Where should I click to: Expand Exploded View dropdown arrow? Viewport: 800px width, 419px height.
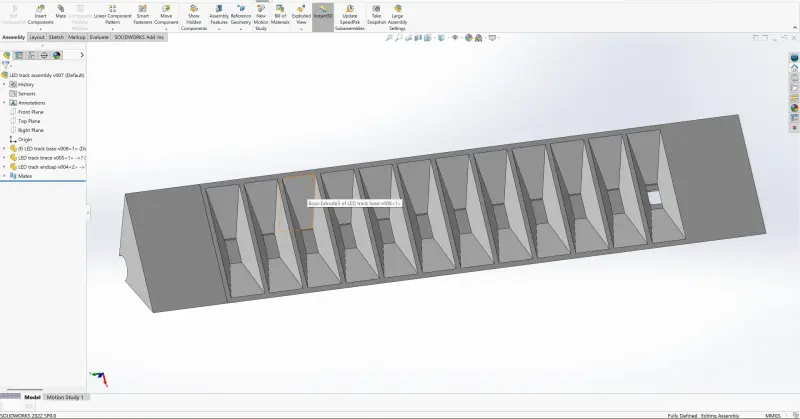[301, 29]
